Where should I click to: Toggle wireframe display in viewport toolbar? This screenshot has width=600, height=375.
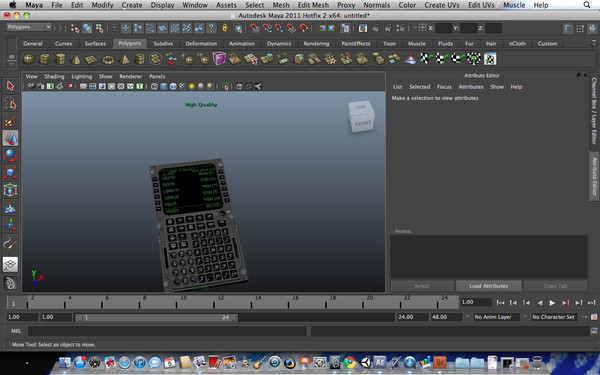click(x=154, y=86)
